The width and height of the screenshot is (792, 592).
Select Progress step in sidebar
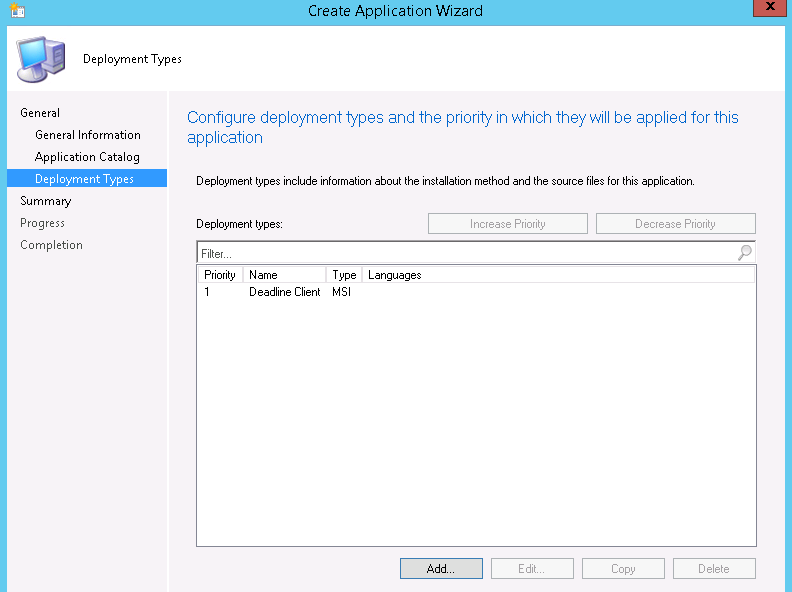coord(42,223)
